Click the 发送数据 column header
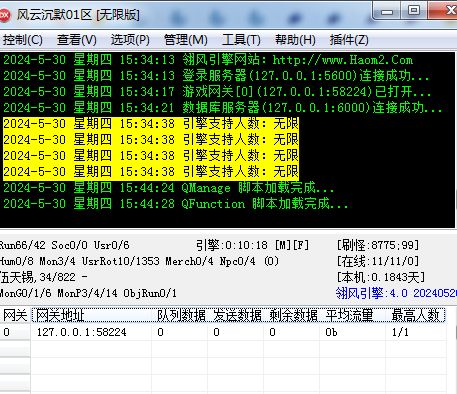457x394 pixels. tap(237, 315)
